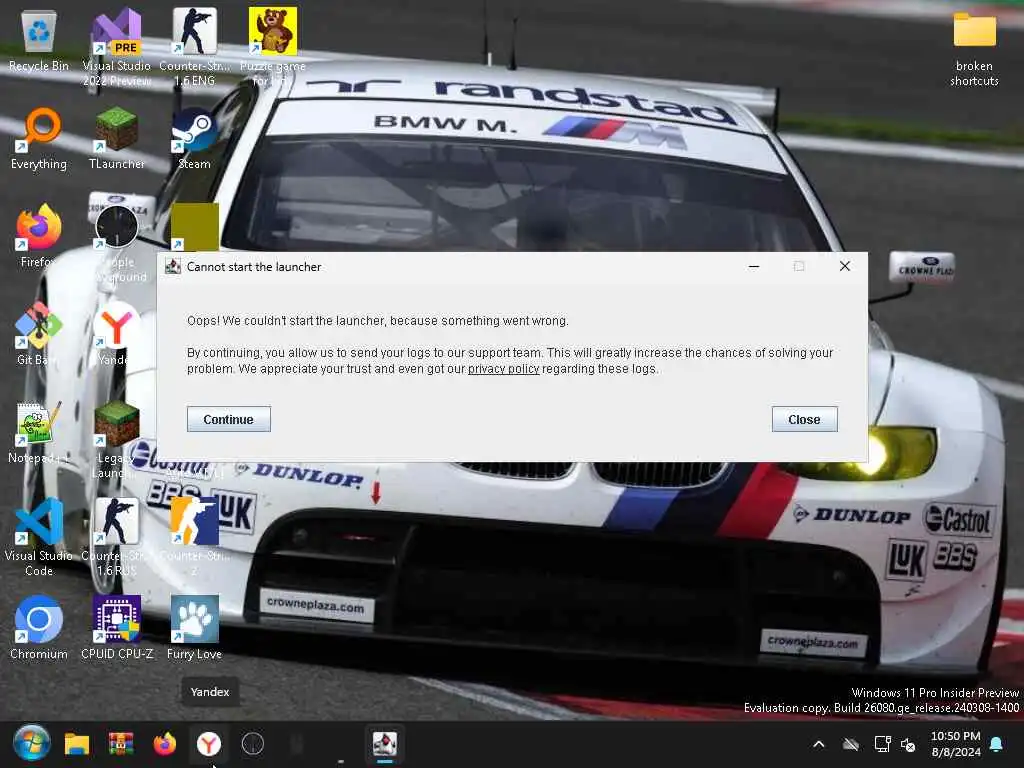
Task: Click the OneDrive cloud tray icon
Action: (850, 744)
